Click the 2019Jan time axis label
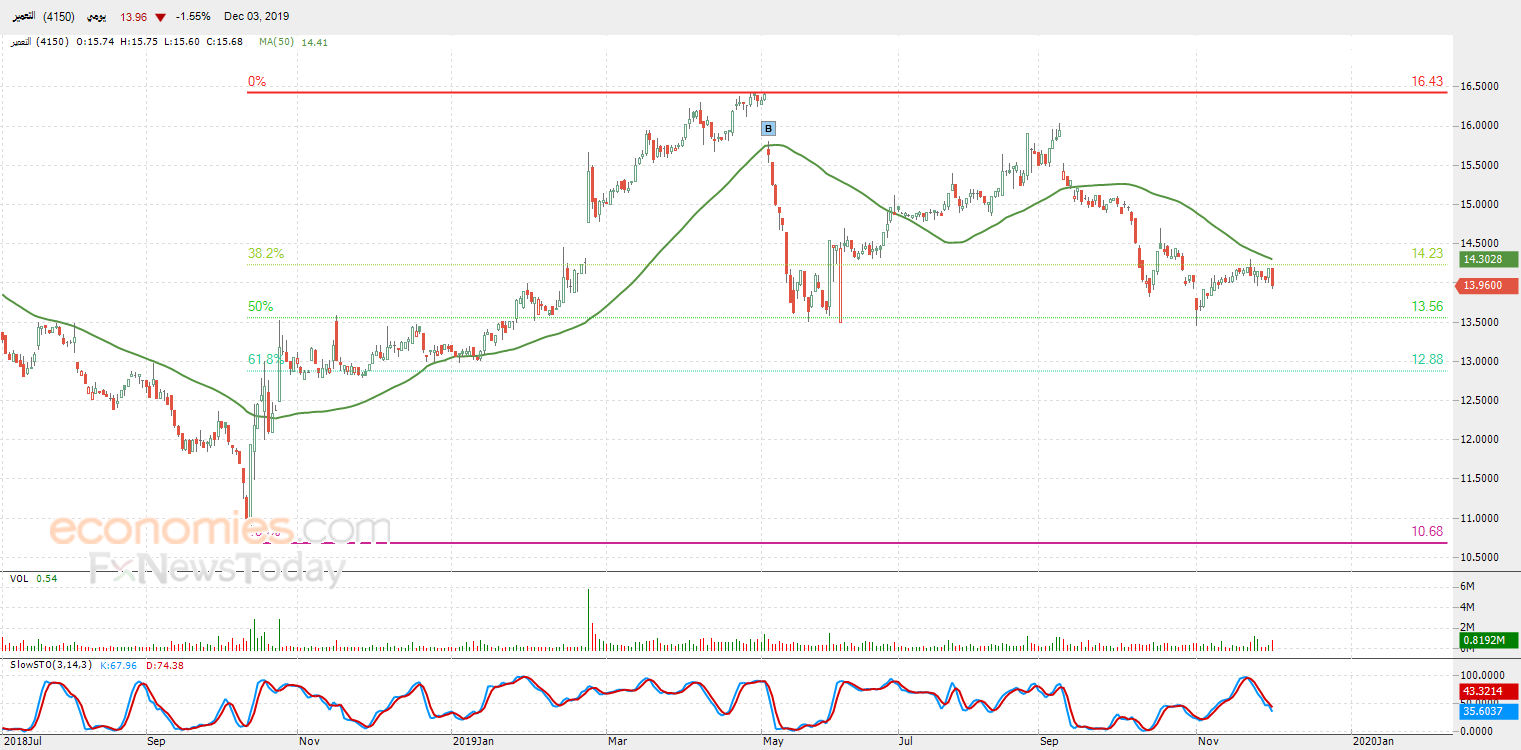This screenshot has width=1521, height=750. point(472,741)
